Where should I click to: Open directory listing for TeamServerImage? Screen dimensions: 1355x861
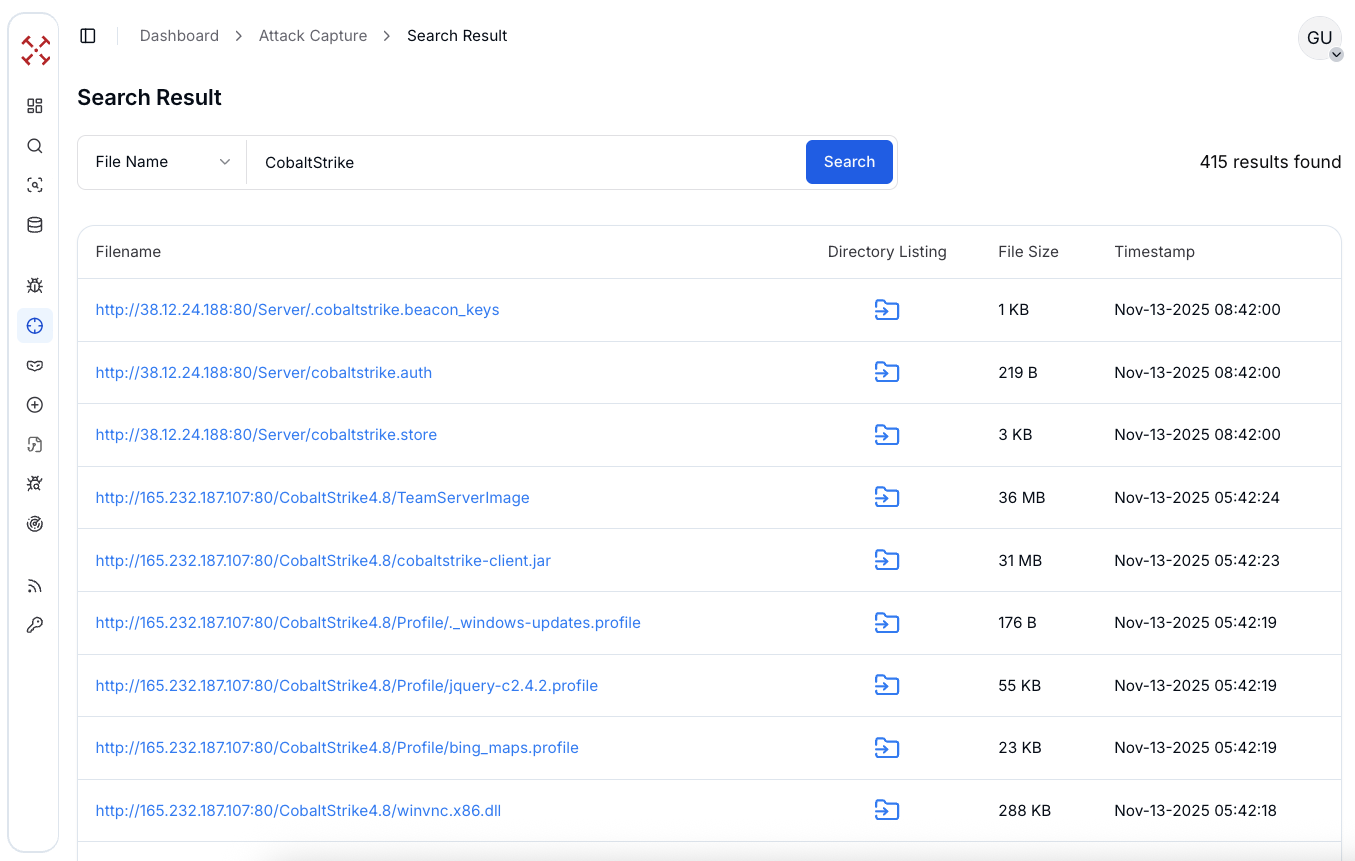(887, 497)
